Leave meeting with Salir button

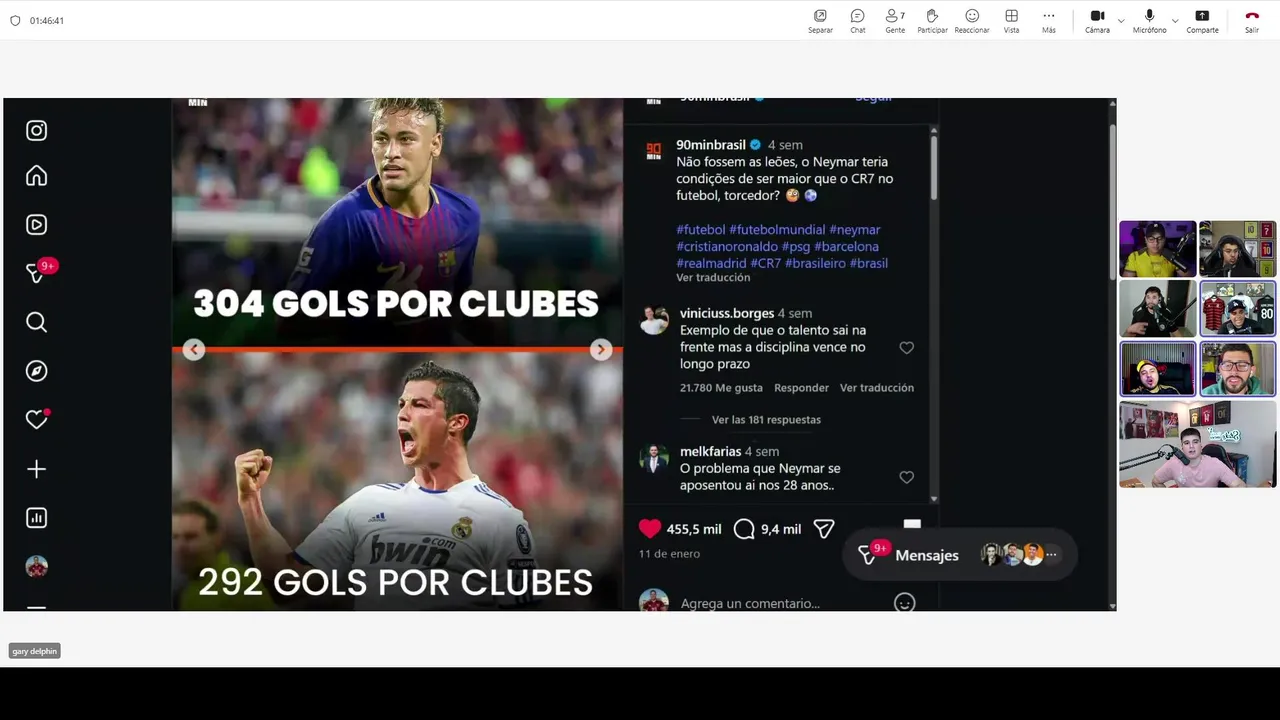(x=1252, y=21)
